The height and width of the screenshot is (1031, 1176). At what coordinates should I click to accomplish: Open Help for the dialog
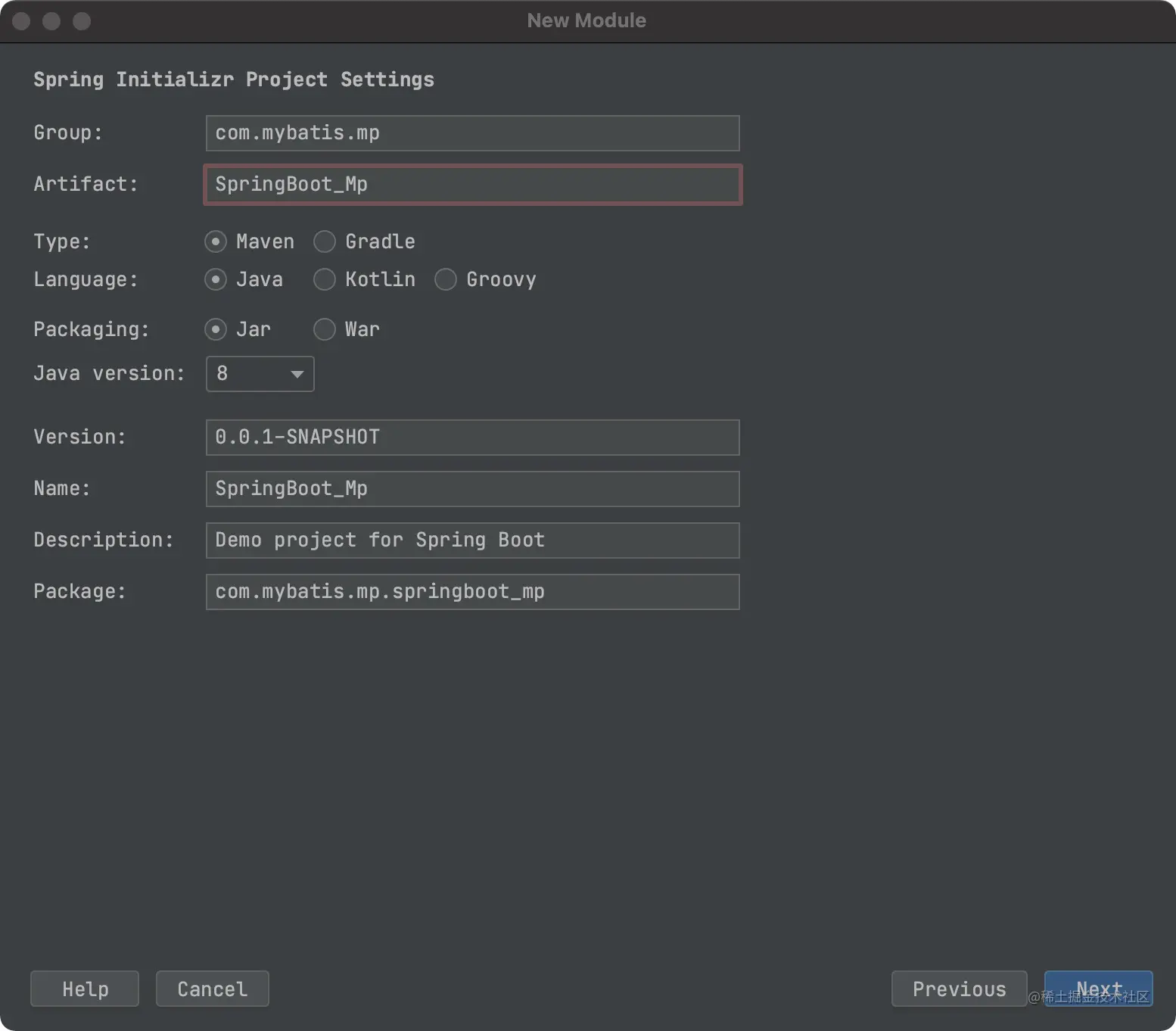(85, 989)
